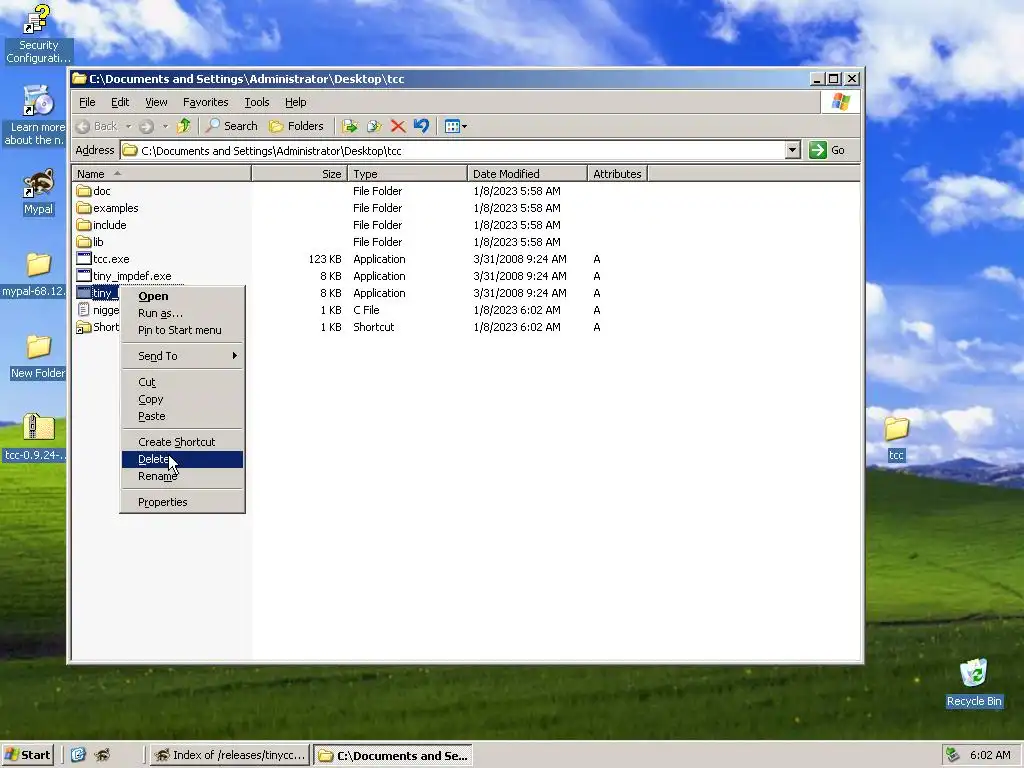Image resolution: width=1024 pixels, height=768 pixels.
Task: Select Create Shortcut in context menu
Action: coord(182,442)
